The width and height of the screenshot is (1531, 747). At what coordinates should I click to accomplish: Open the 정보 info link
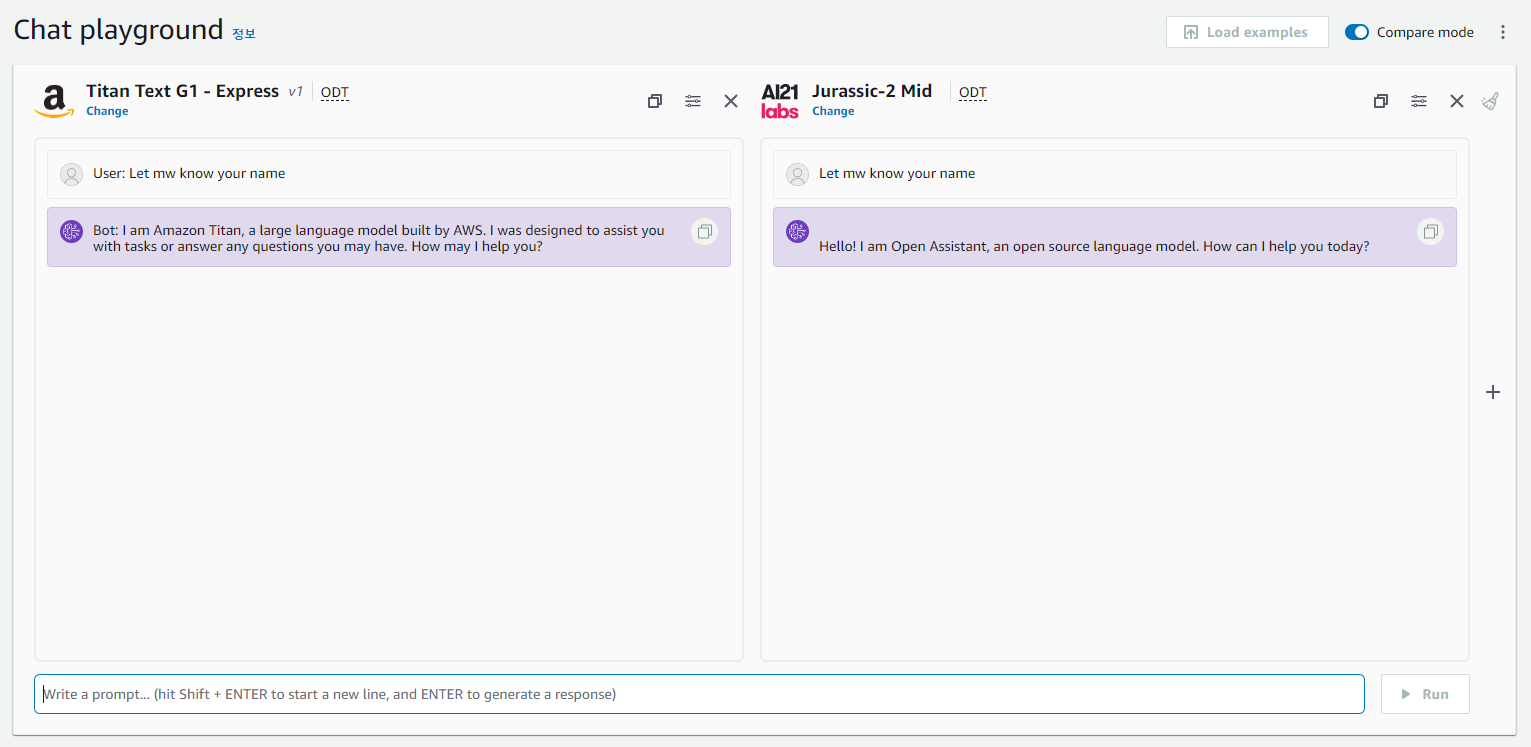pyautogui.click(x=244, y=34)
